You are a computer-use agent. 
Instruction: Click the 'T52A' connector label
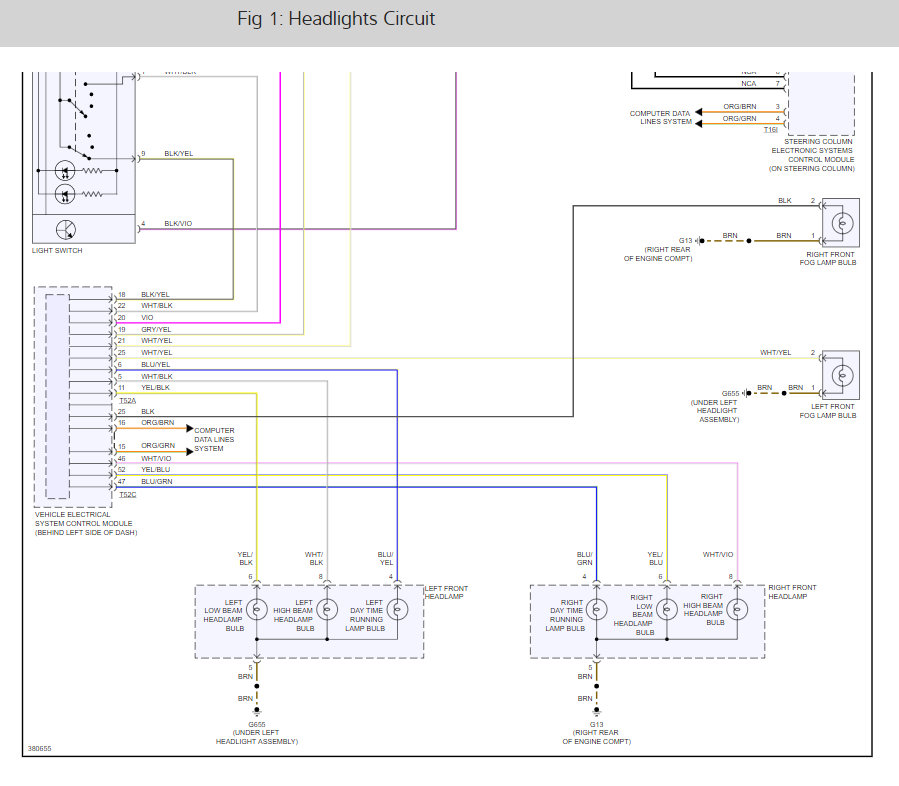coord(127,401)
